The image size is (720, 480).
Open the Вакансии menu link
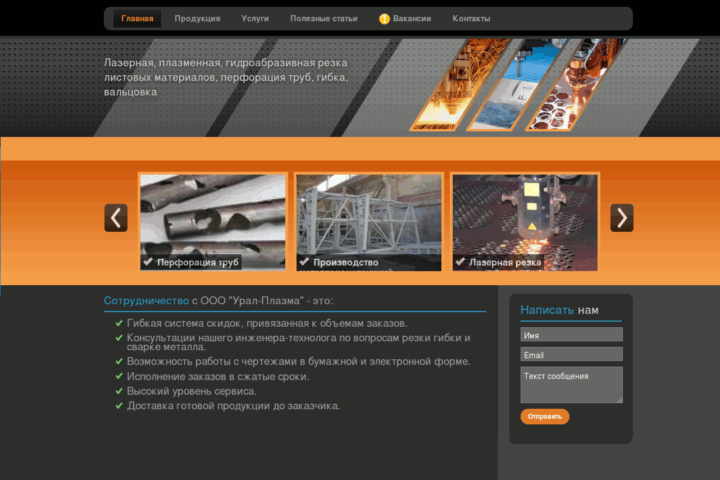pyautogui.click(x=412, y=19)
